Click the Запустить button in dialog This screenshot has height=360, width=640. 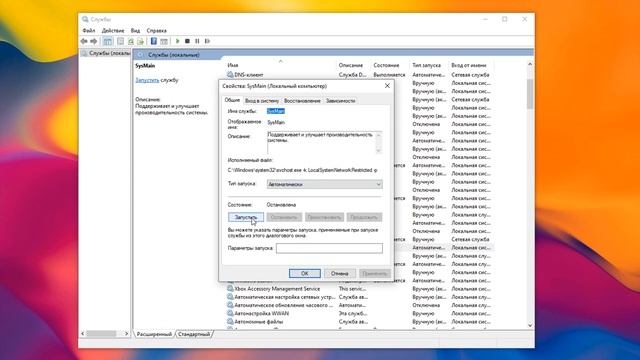coord(246,217)
